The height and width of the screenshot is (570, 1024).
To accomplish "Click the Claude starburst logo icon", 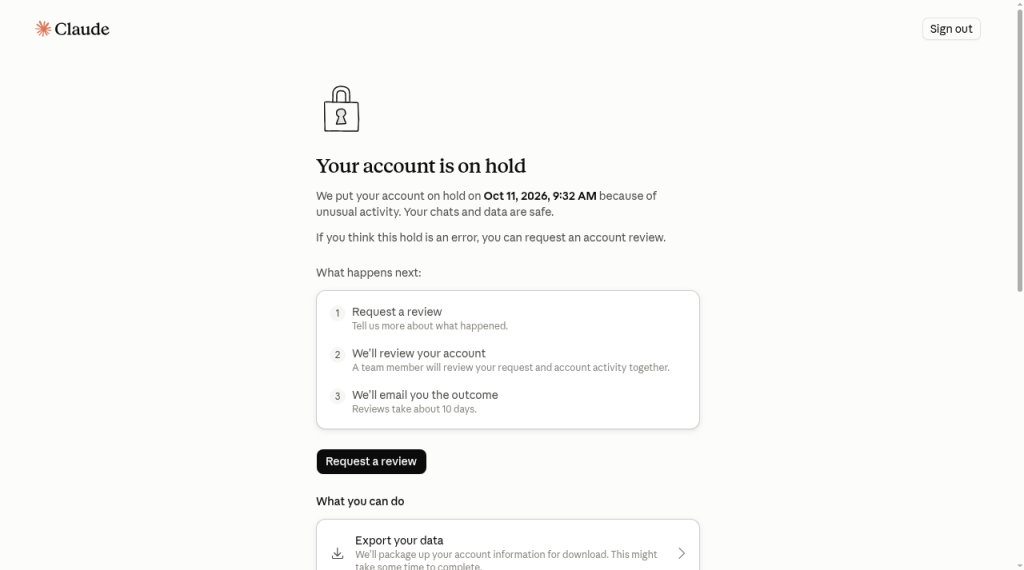I will click(43, 29).
